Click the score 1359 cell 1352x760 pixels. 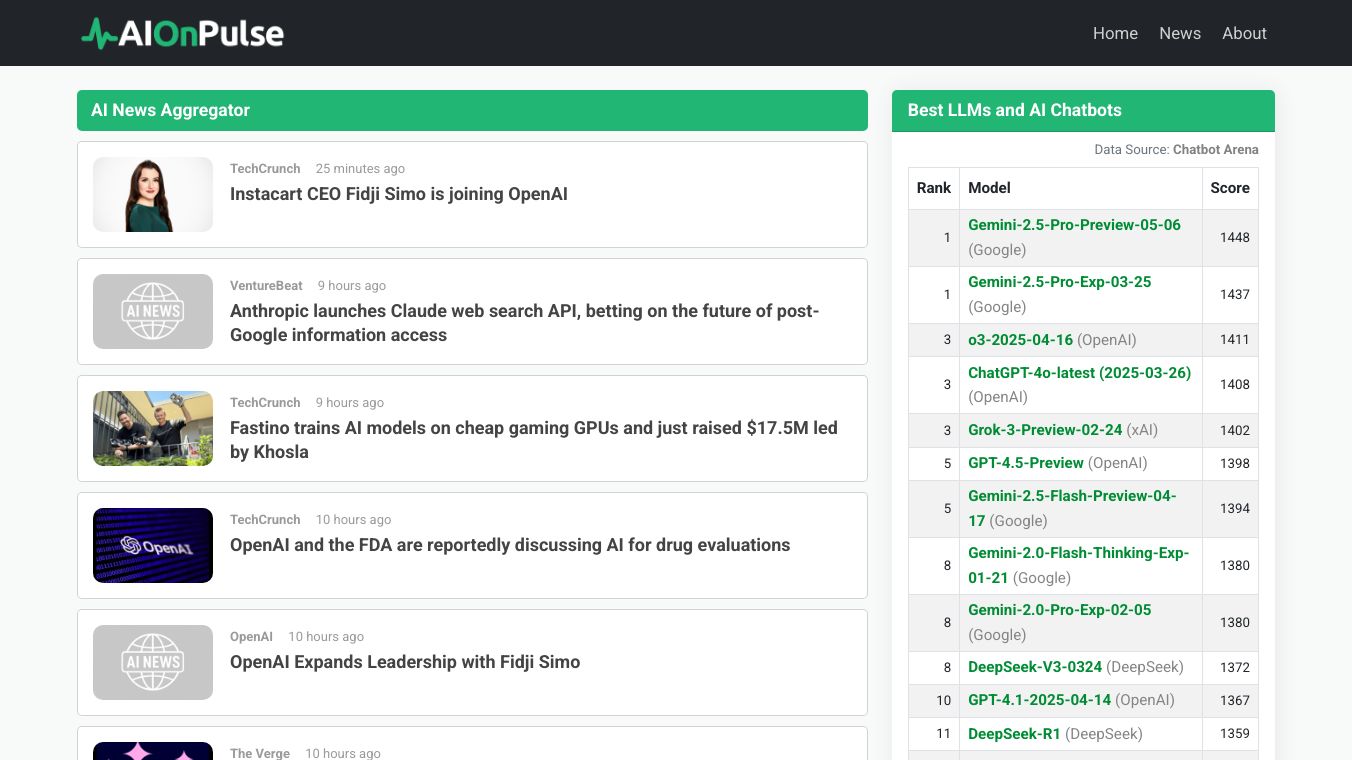tap(1230, 734)
